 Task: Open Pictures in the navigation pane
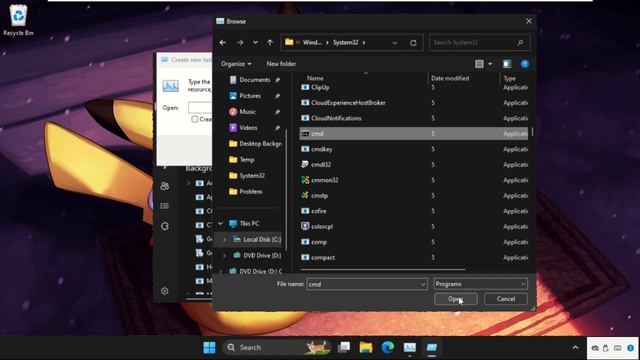[x=250, y=96]
